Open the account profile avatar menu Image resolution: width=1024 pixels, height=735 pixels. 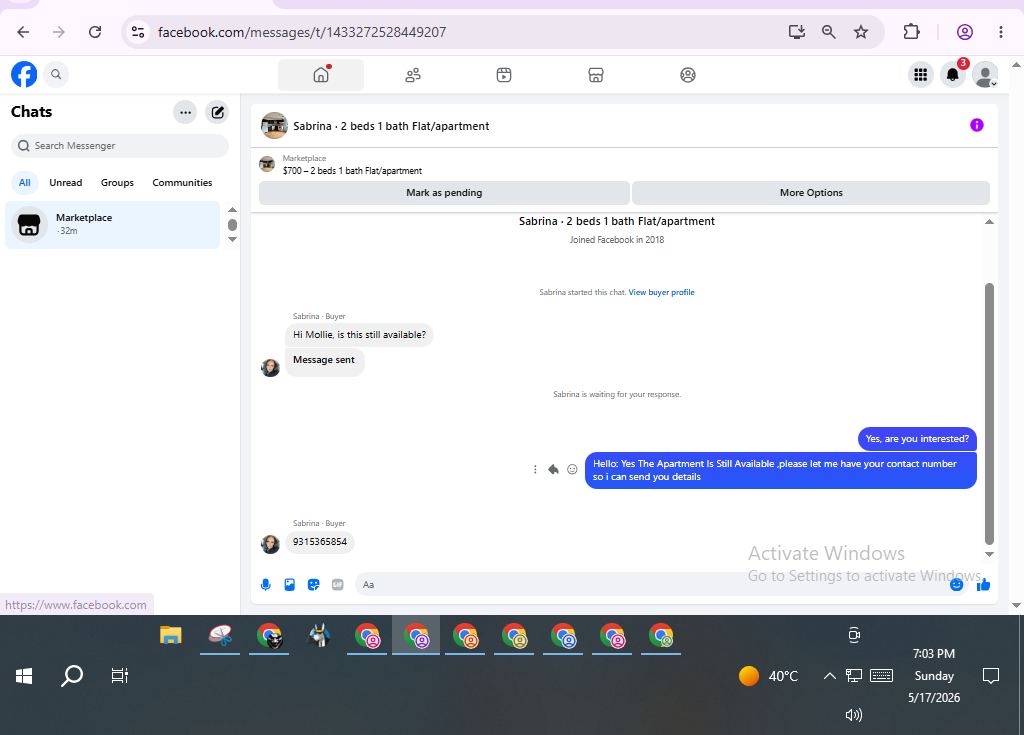985,75
